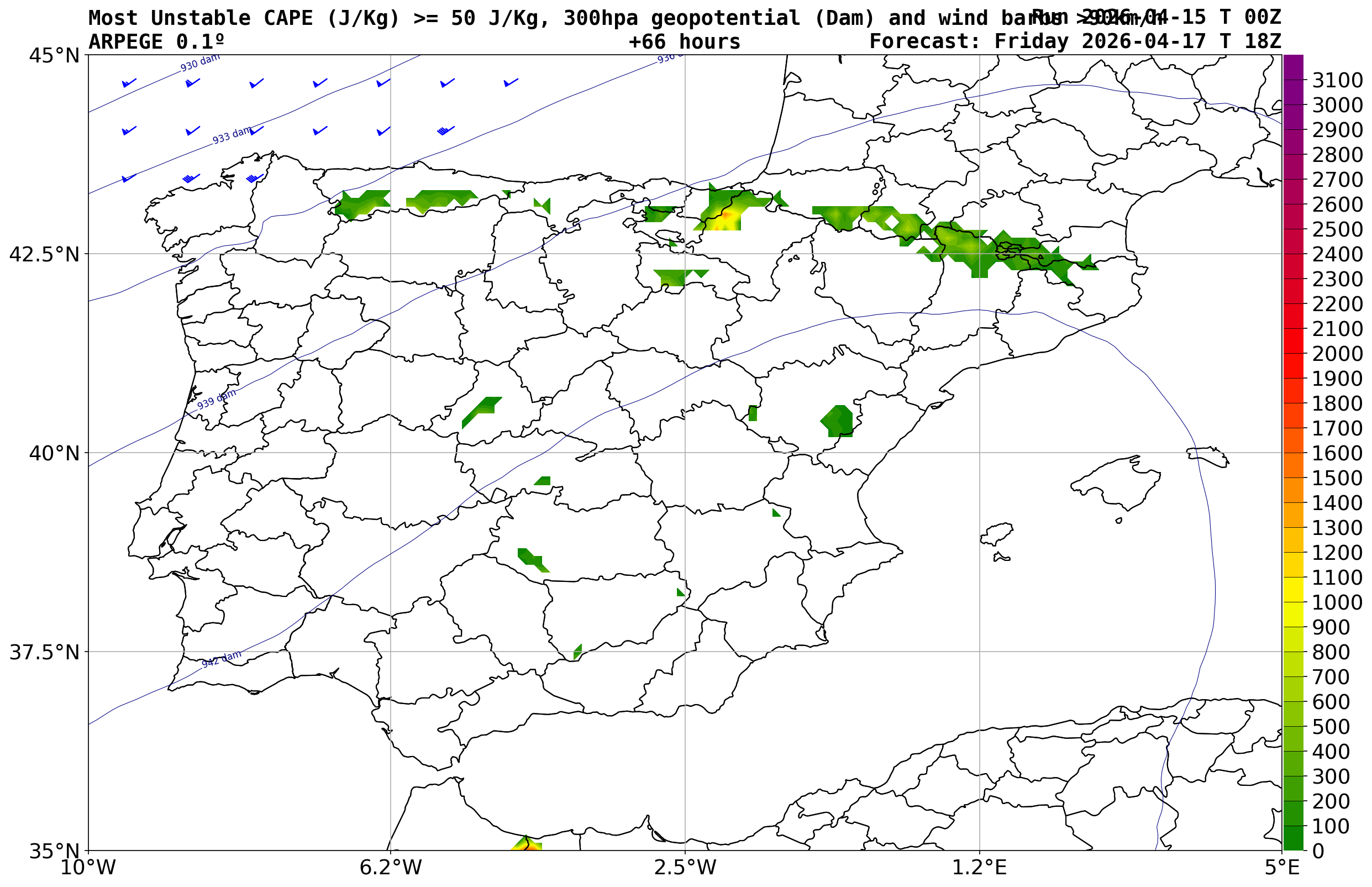The image size is (1372, 887).
Task: Click the green CAPE patch over Teruel area
Action: click(x=838, y=421)
